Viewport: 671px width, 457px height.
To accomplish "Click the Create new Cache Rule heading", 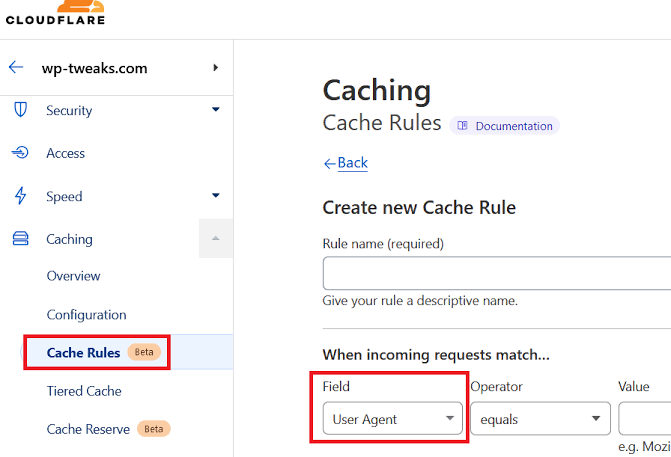I will click(419, 208).
